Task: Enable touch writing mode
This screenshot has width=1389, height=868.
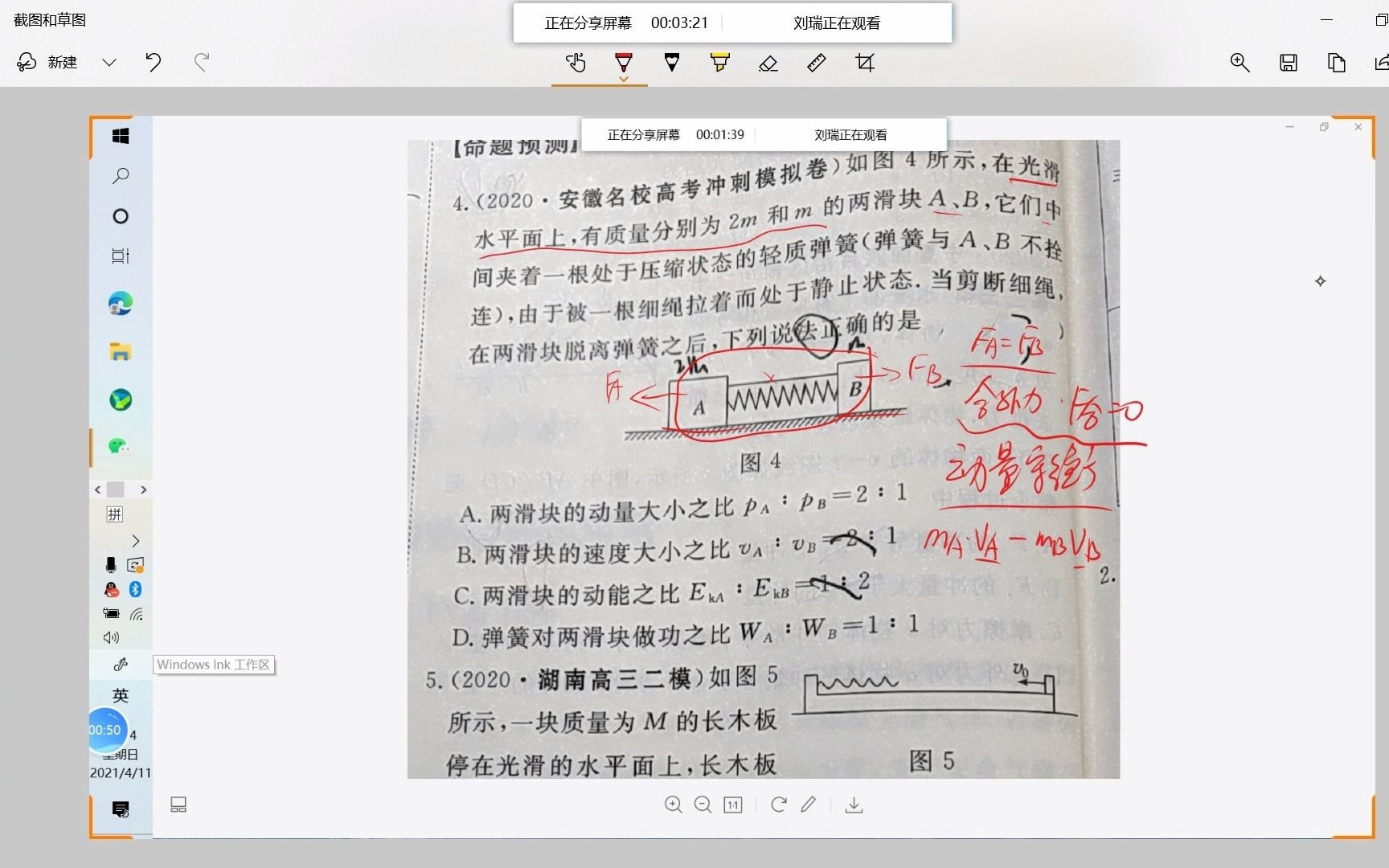Action: [576, 63]
